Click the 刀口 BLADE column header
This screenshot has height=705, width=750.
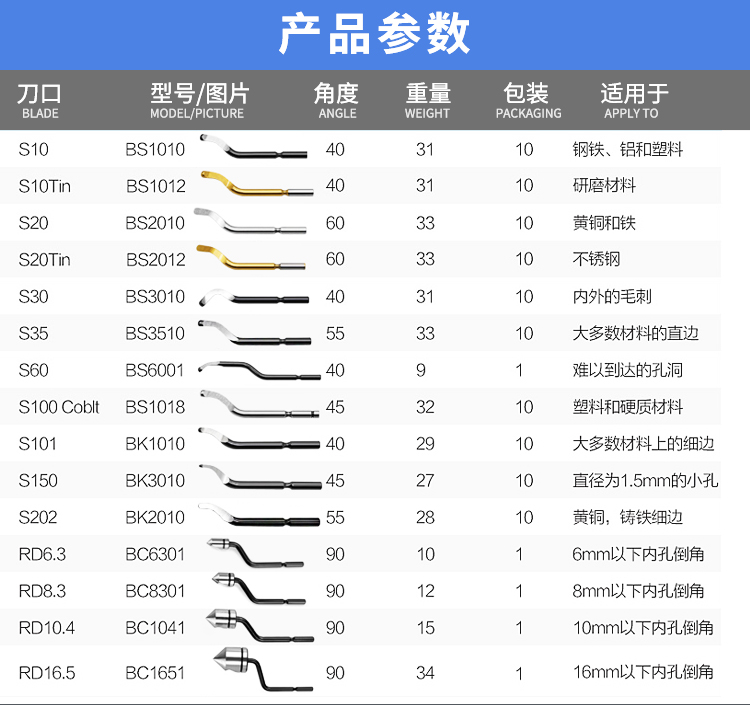coord(40,101)
